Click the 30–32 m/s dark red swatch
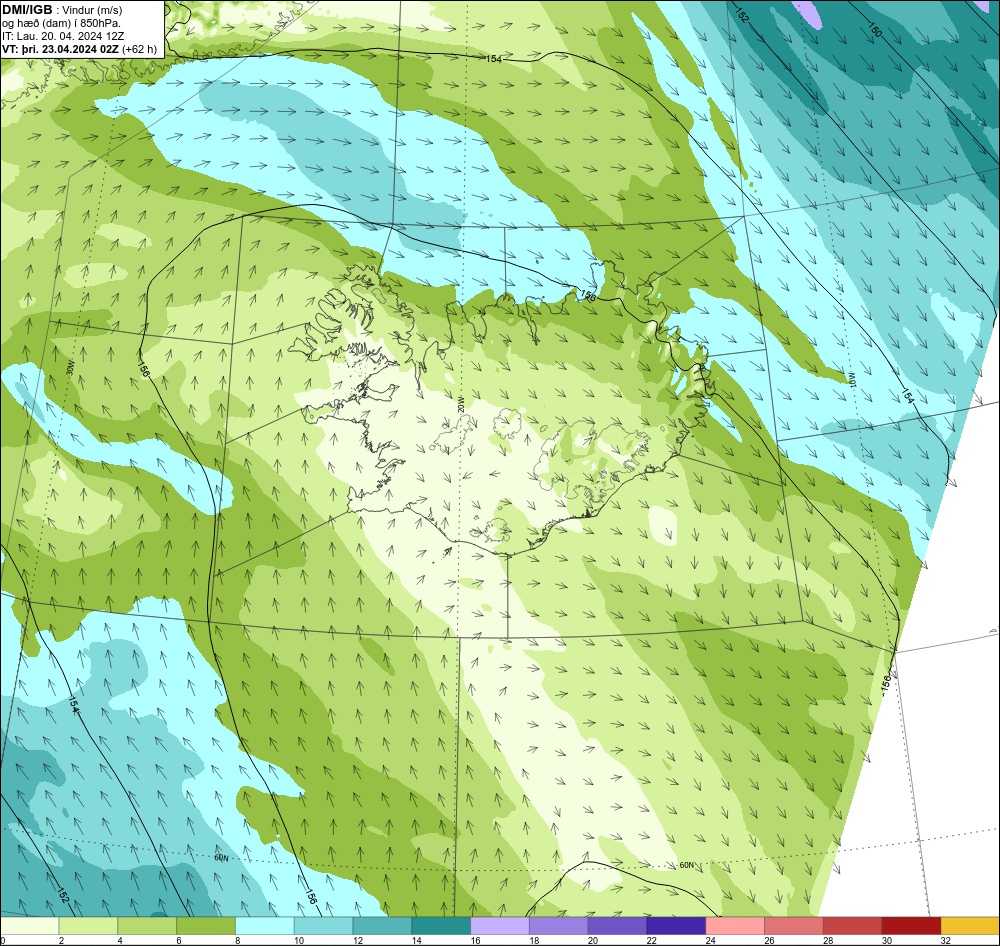Screen dimensions: 1000x946 pos(911,926)
